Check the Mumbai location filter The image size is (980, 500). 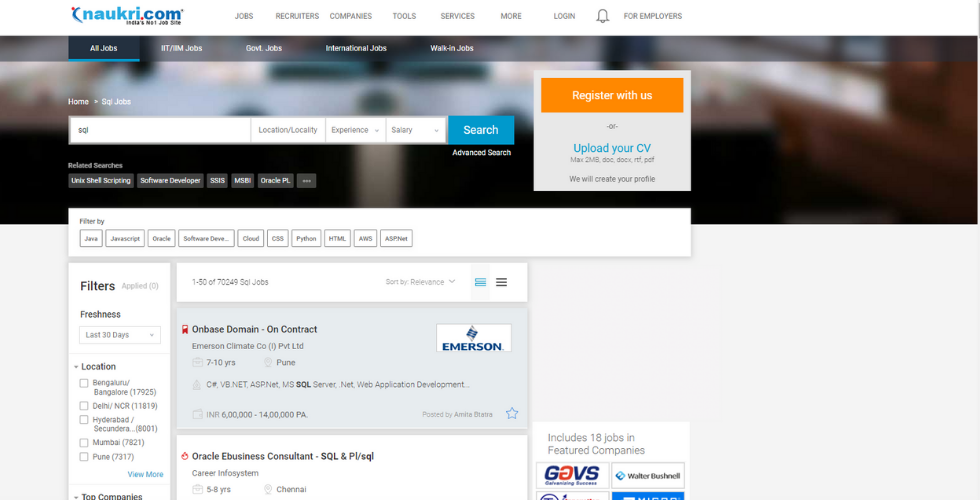pyautogui.click(x=84, y=442)
